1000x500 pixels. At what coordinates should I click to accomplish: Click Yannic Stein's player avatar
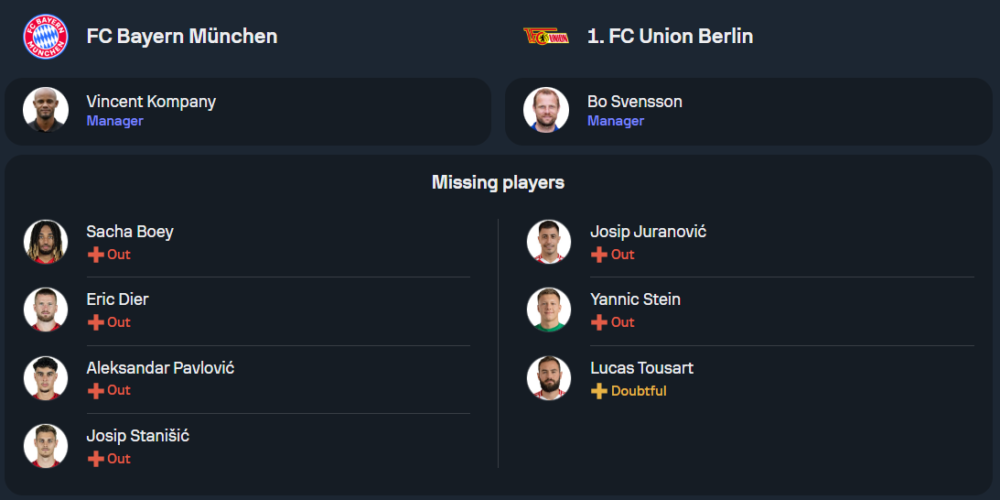[x=549, y=310]
